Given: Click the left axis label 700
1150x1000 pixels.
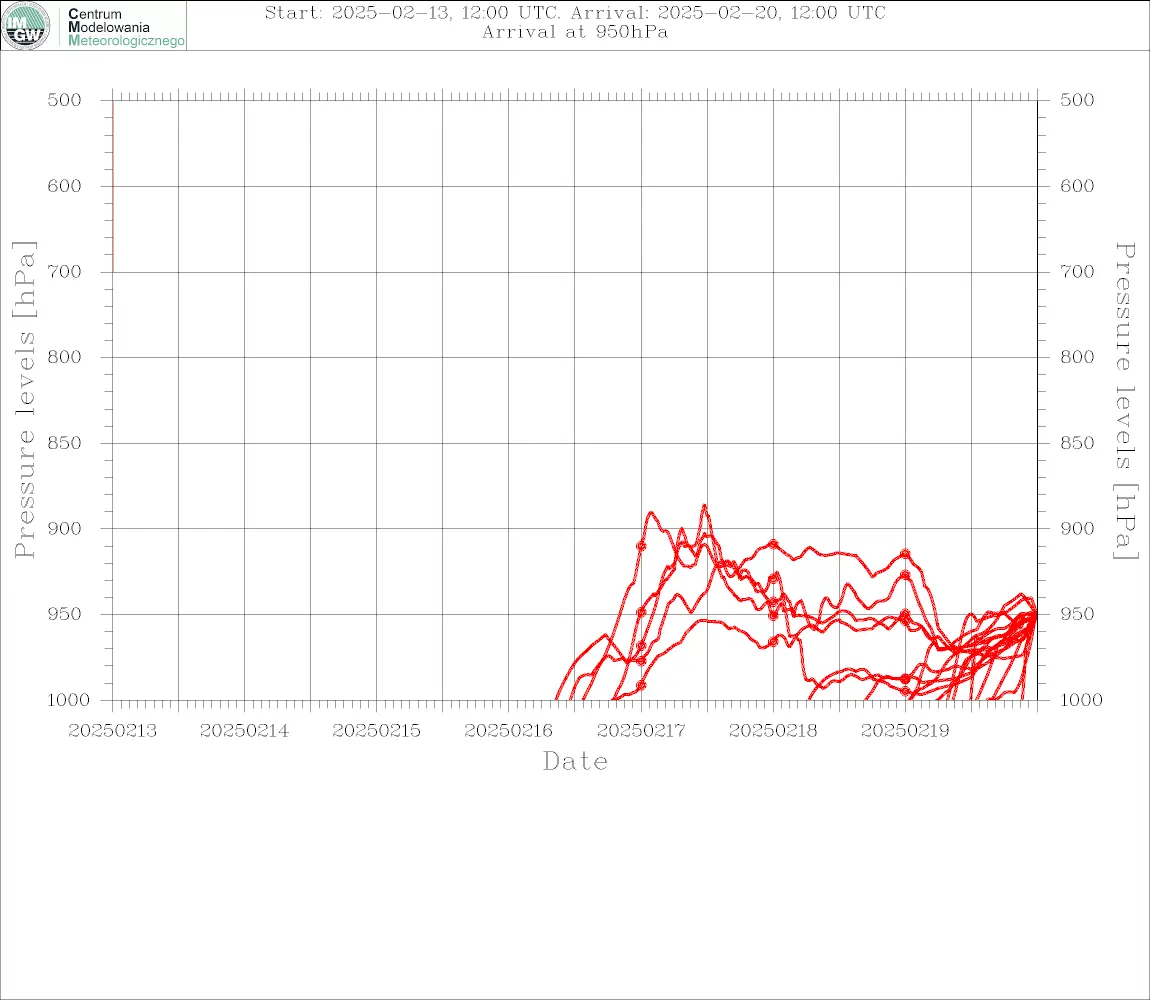Looking at the screenshot, I should click(x=65, y=272).
